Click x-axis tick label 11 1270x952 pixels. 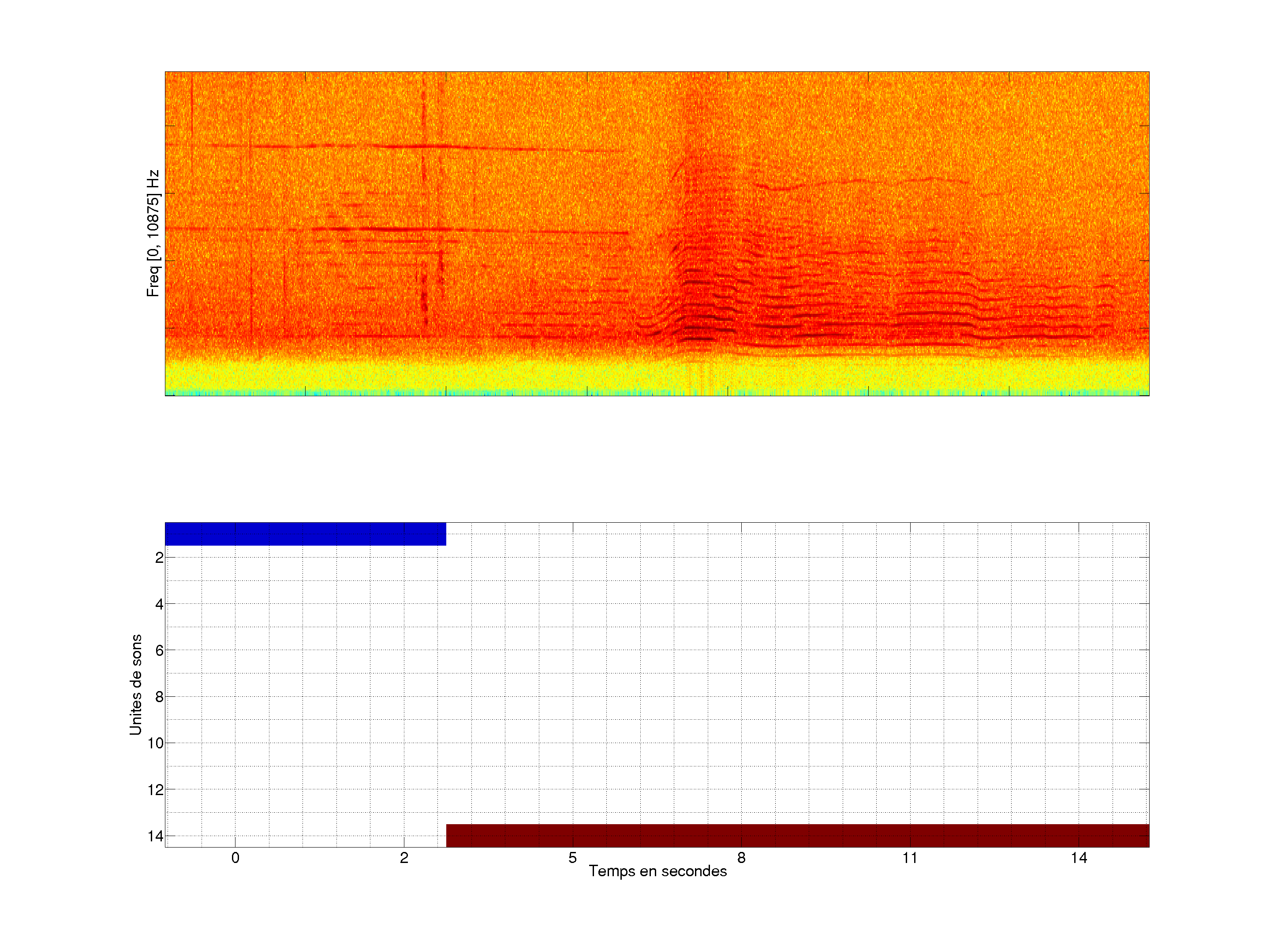[x=909, y=858]
